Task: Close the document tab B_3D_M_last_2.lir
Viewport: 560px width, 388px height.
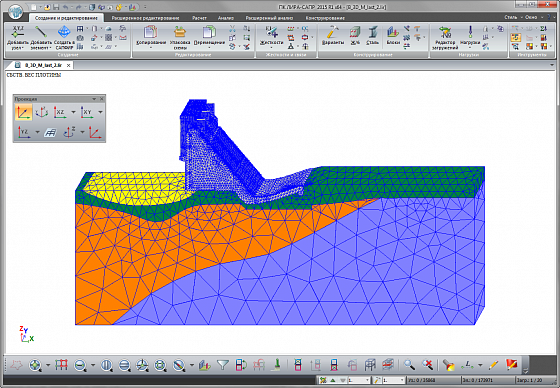Action: pyautogui.click(x=68, y=65)
